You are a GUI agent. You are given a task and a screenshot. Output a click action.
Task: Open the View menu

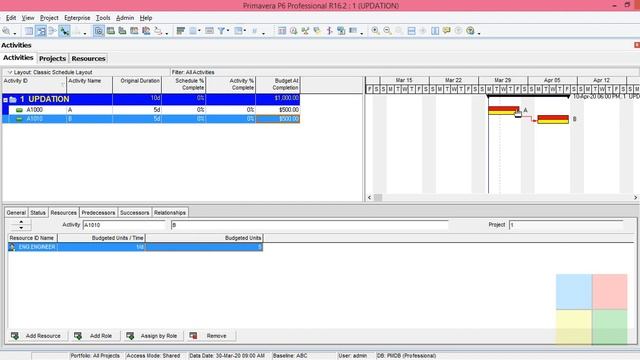click(x=28, y=18)
